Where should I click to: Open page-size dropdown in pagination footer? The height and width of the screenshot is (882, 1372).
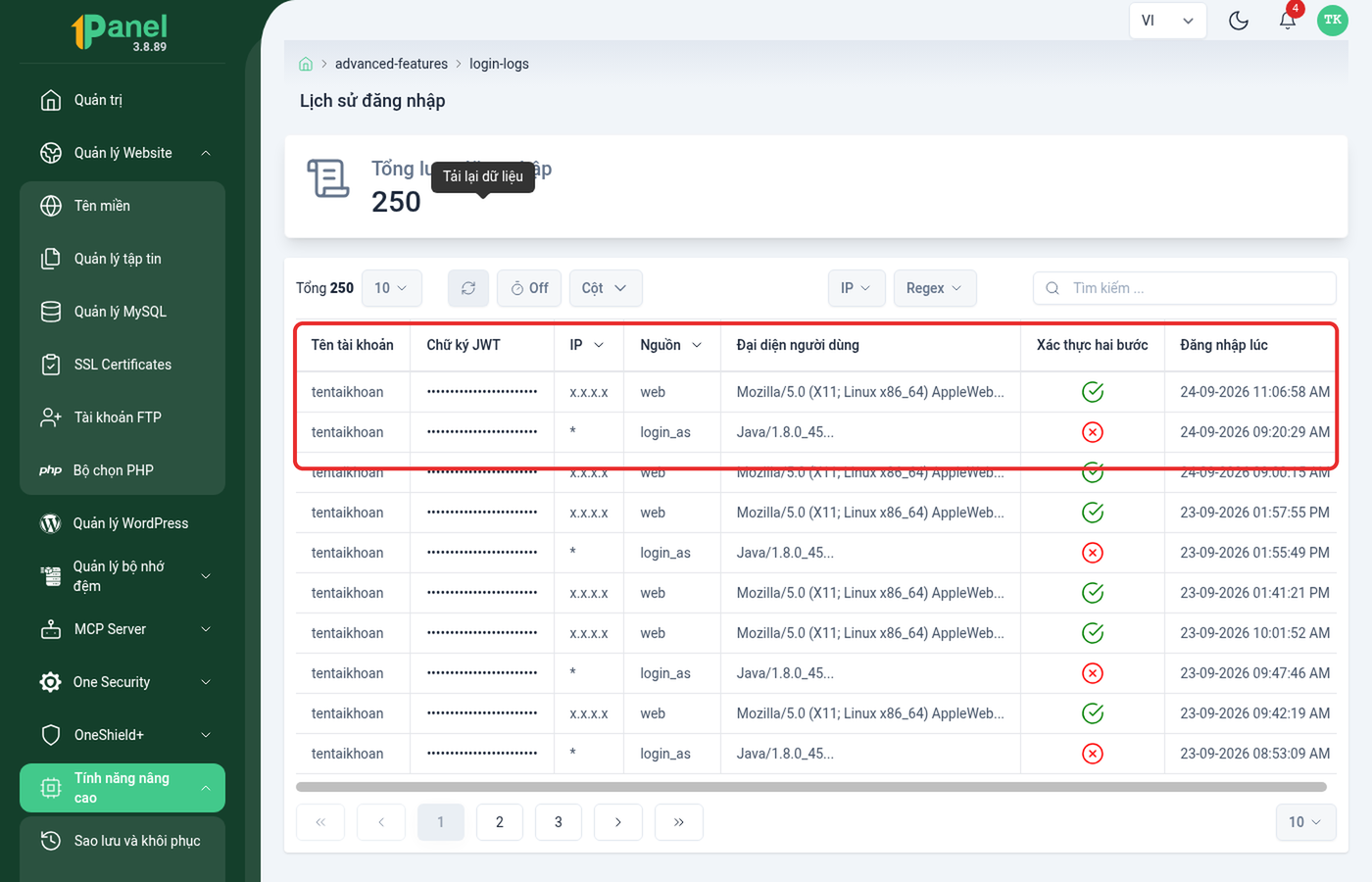1305,822
